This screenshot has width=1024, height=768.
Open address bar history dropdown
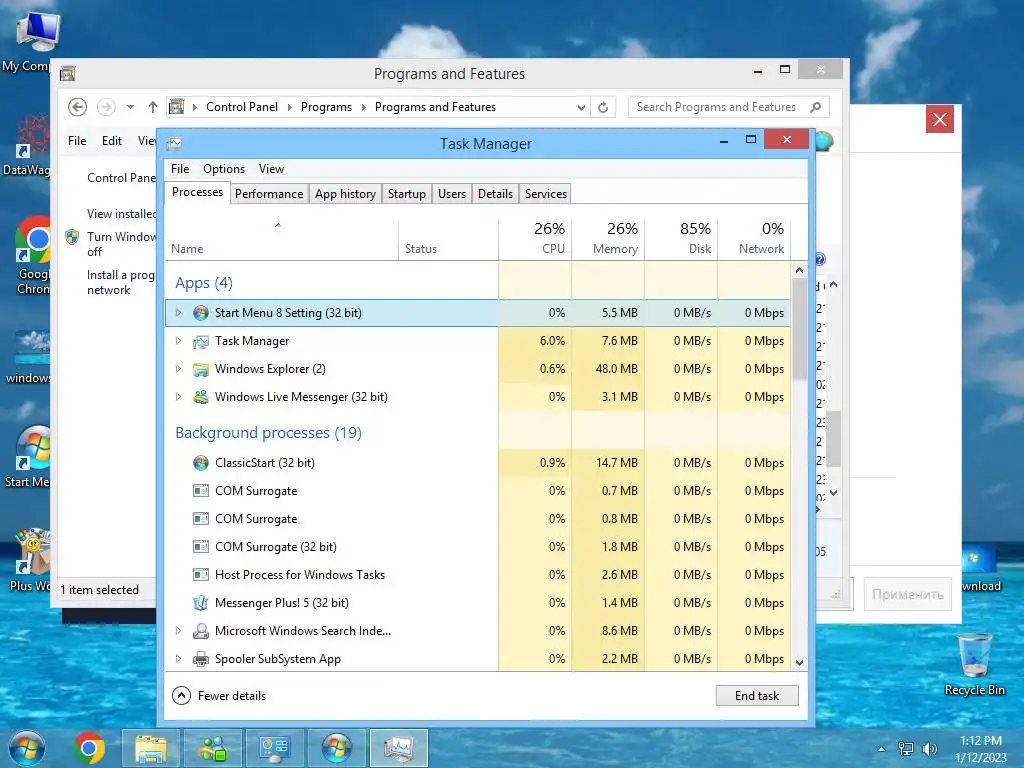point(581,108)
